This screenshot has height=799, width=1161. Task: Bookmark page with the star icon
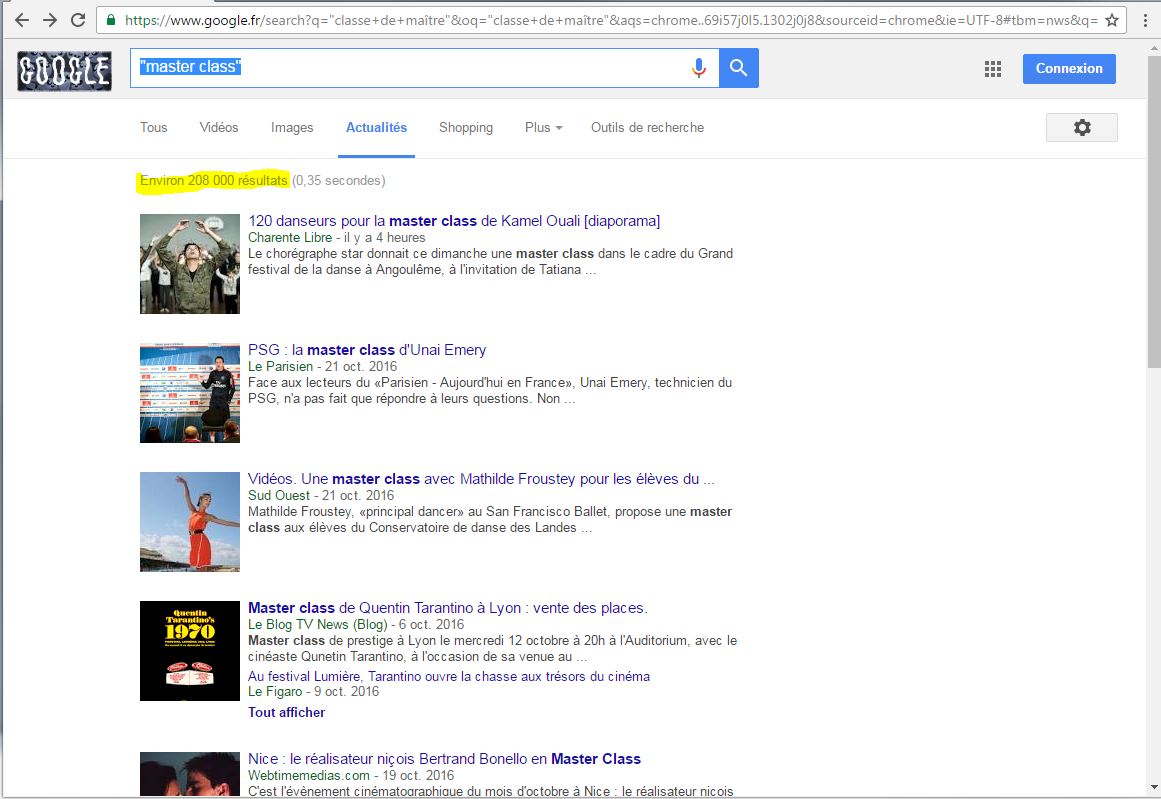coord(1111,20)
